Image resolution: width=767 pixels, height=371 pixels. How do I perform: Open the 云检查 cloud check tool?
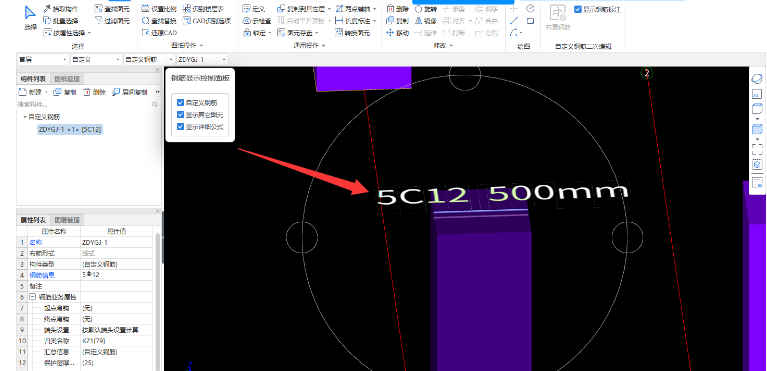coord(257,21)
